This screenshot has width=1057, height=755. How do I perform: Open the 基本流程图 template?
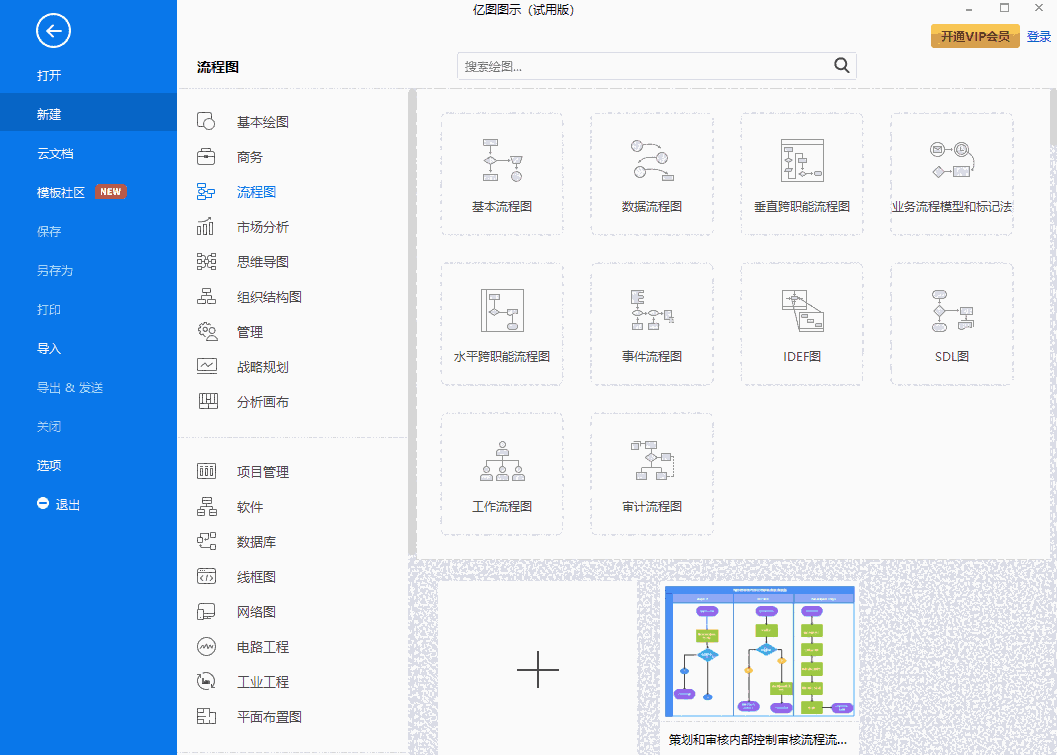click(x=501, y=174)
